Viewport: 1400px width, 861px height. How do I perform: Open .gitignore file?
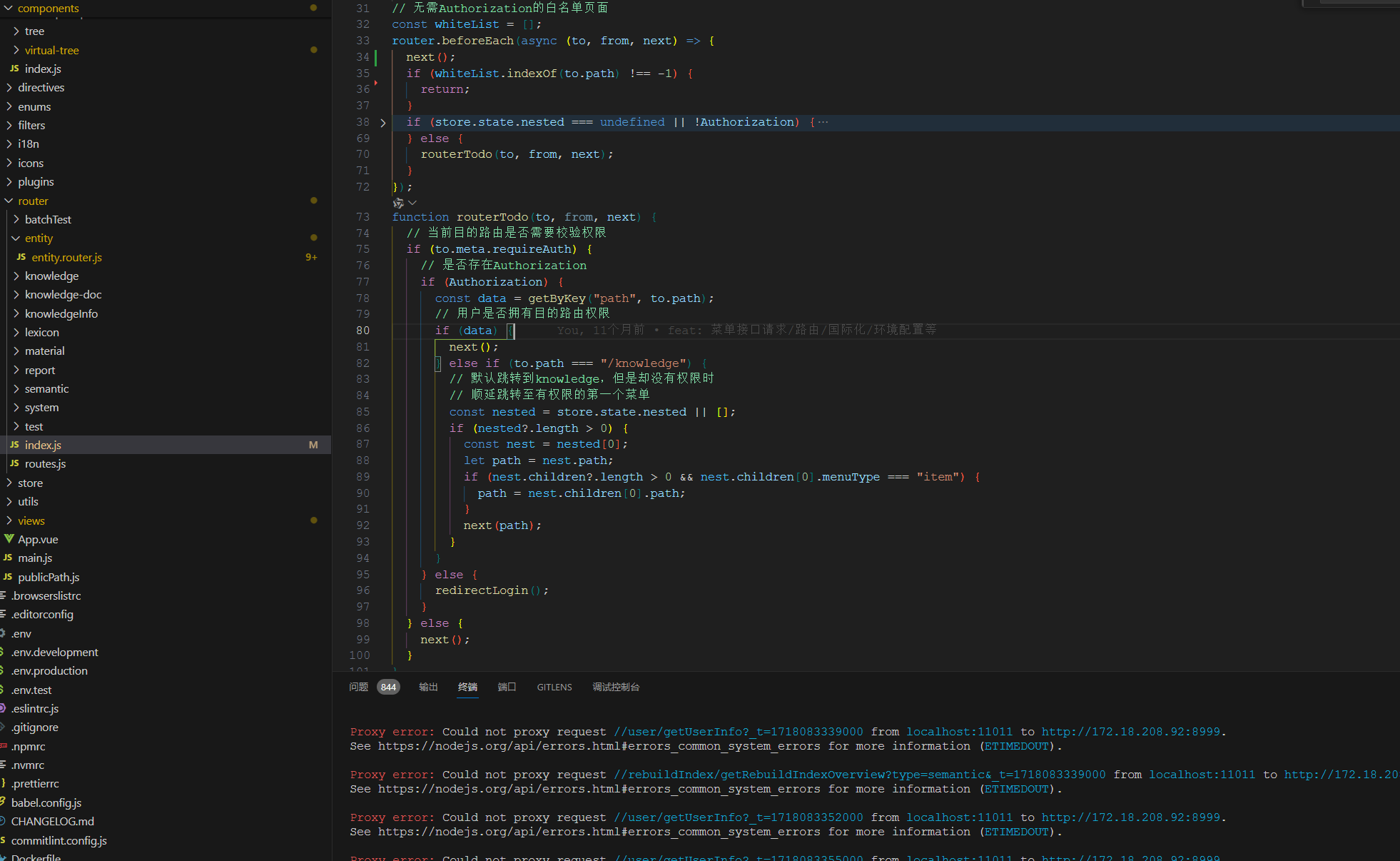click(x=34, y=727)
